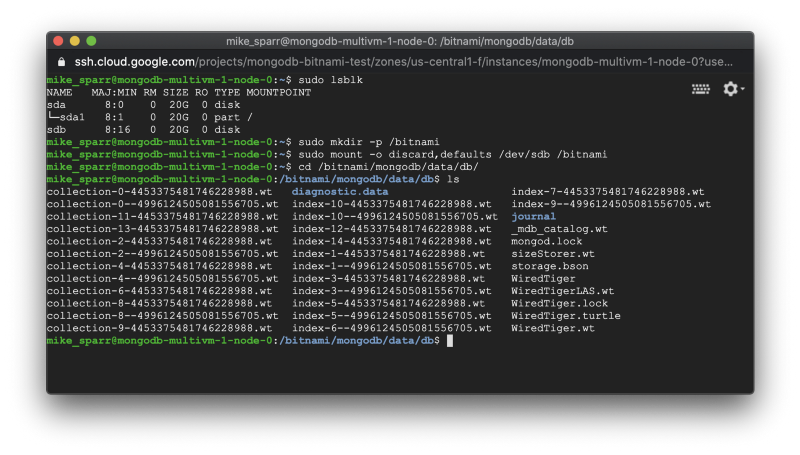Click the storage.bson file entry

(x=549, y=266)
